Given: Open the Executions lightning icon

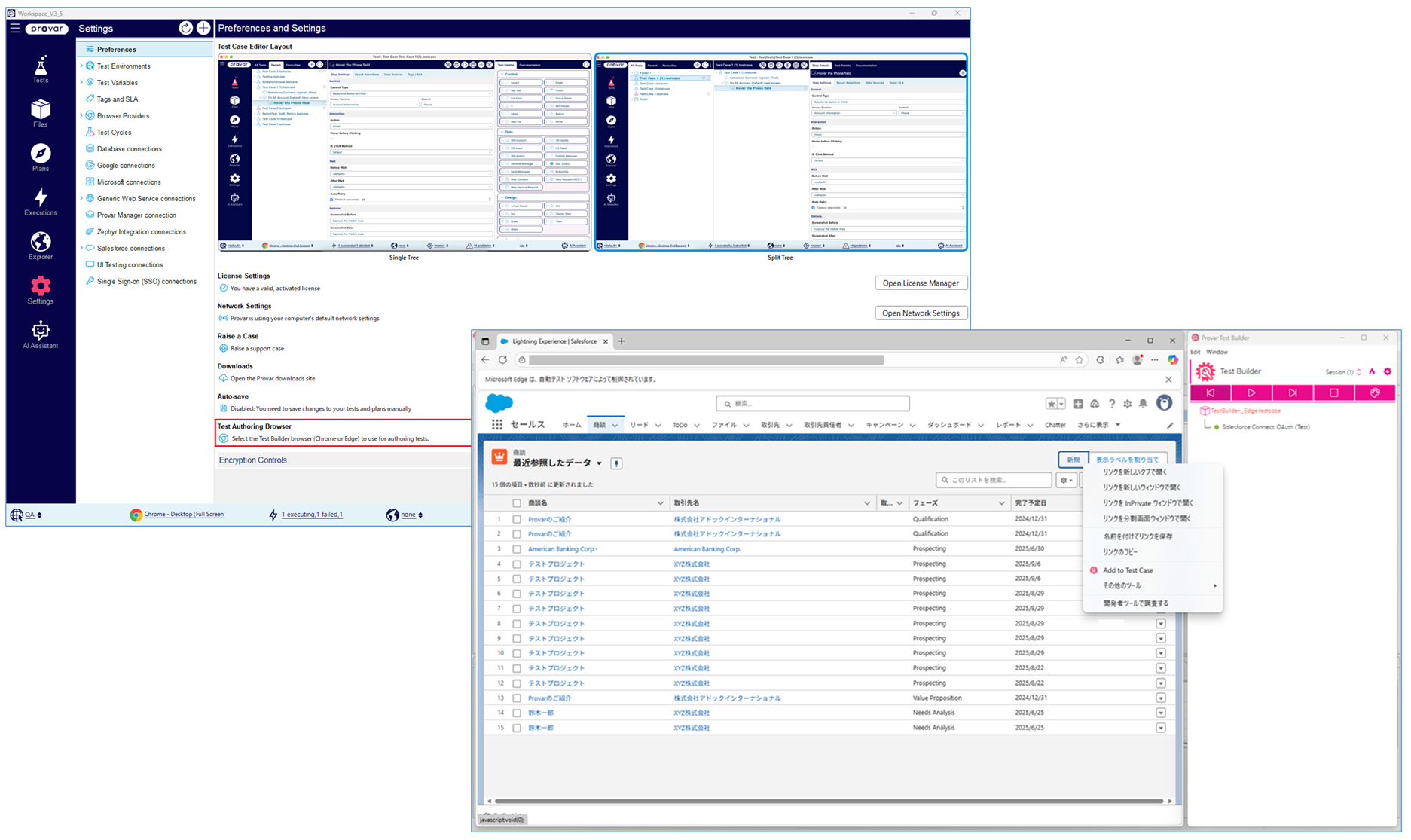Looking at the screenshot, I should [x=40, y=201].
